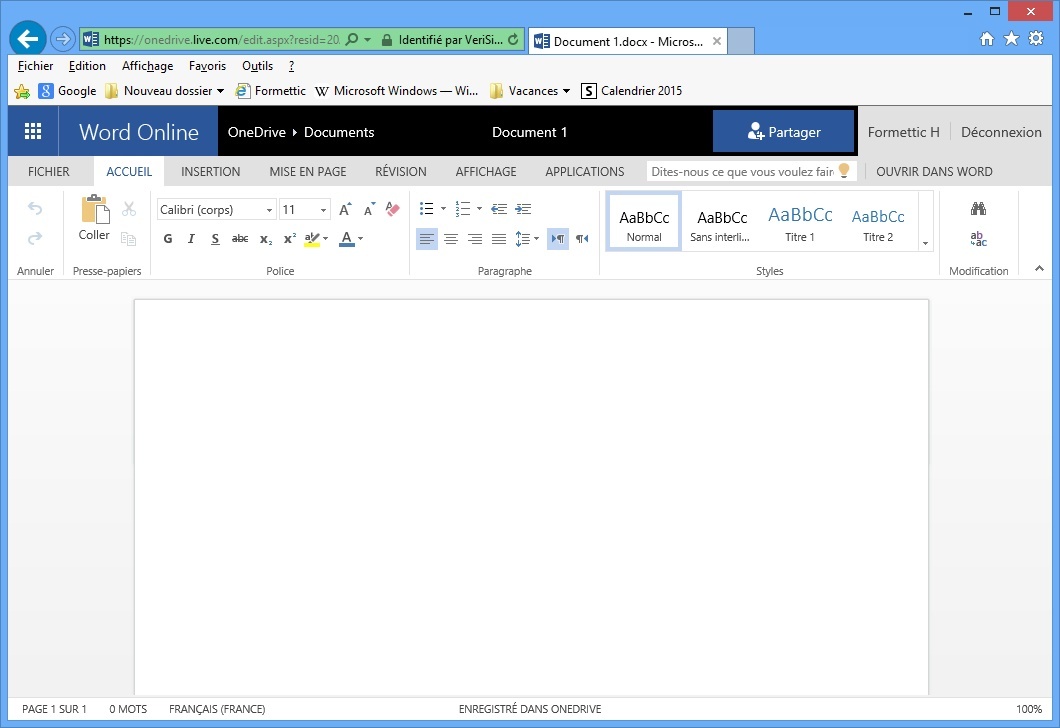Click the binoculars Find icon
The image size is (1060, 728).
(x=978, y=209)
